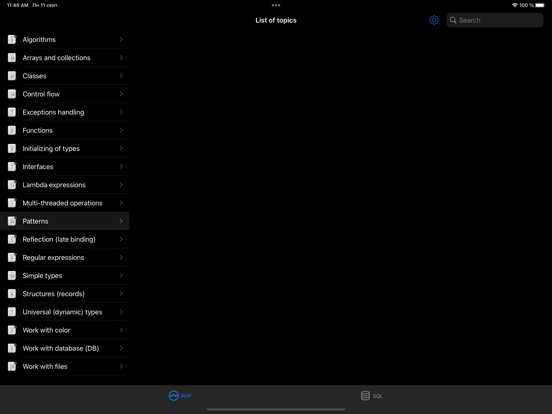Expand Control flow chevron
552x414 pixels.
(x=121, y=94)
